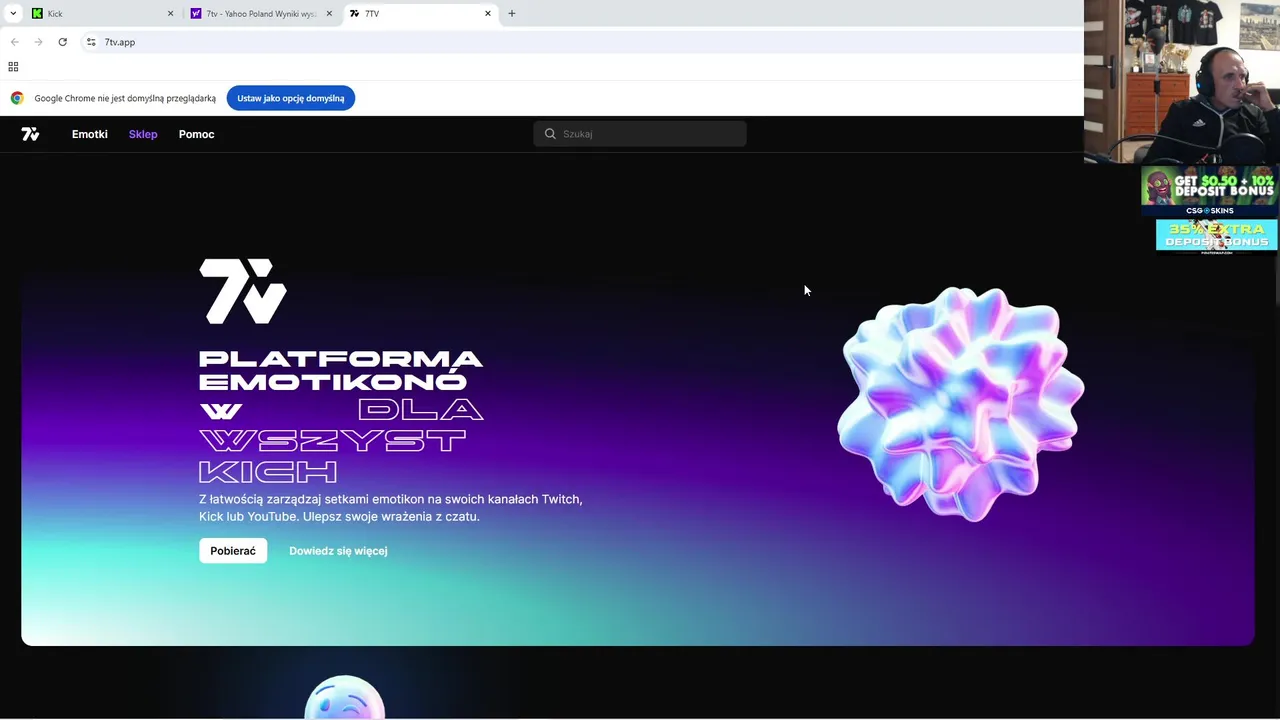1280x720 pixels.
Task: Click the Pobierać download button
Action: tap(233, 551)
